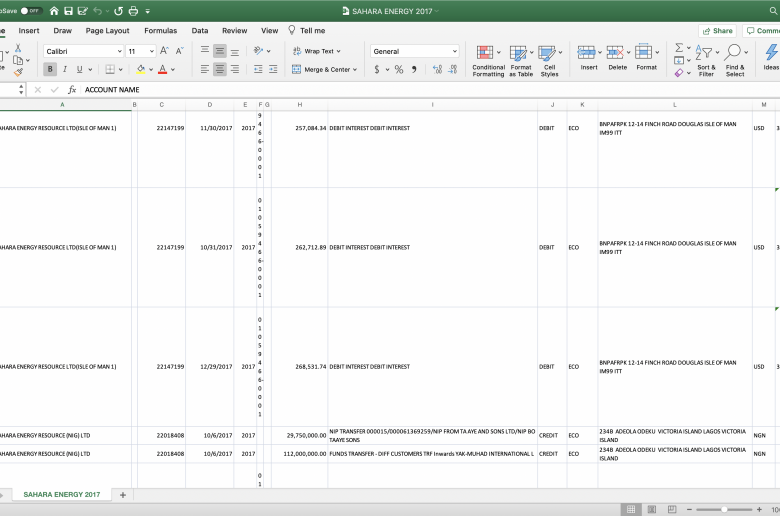The image size is (780, 516).
Task: Open the Review tab
Action: click(x=235, y=30)
